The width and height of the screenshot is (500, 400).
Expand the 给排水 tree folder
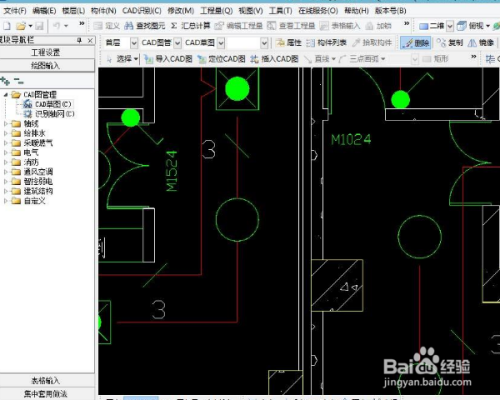[x=5, y=133]
